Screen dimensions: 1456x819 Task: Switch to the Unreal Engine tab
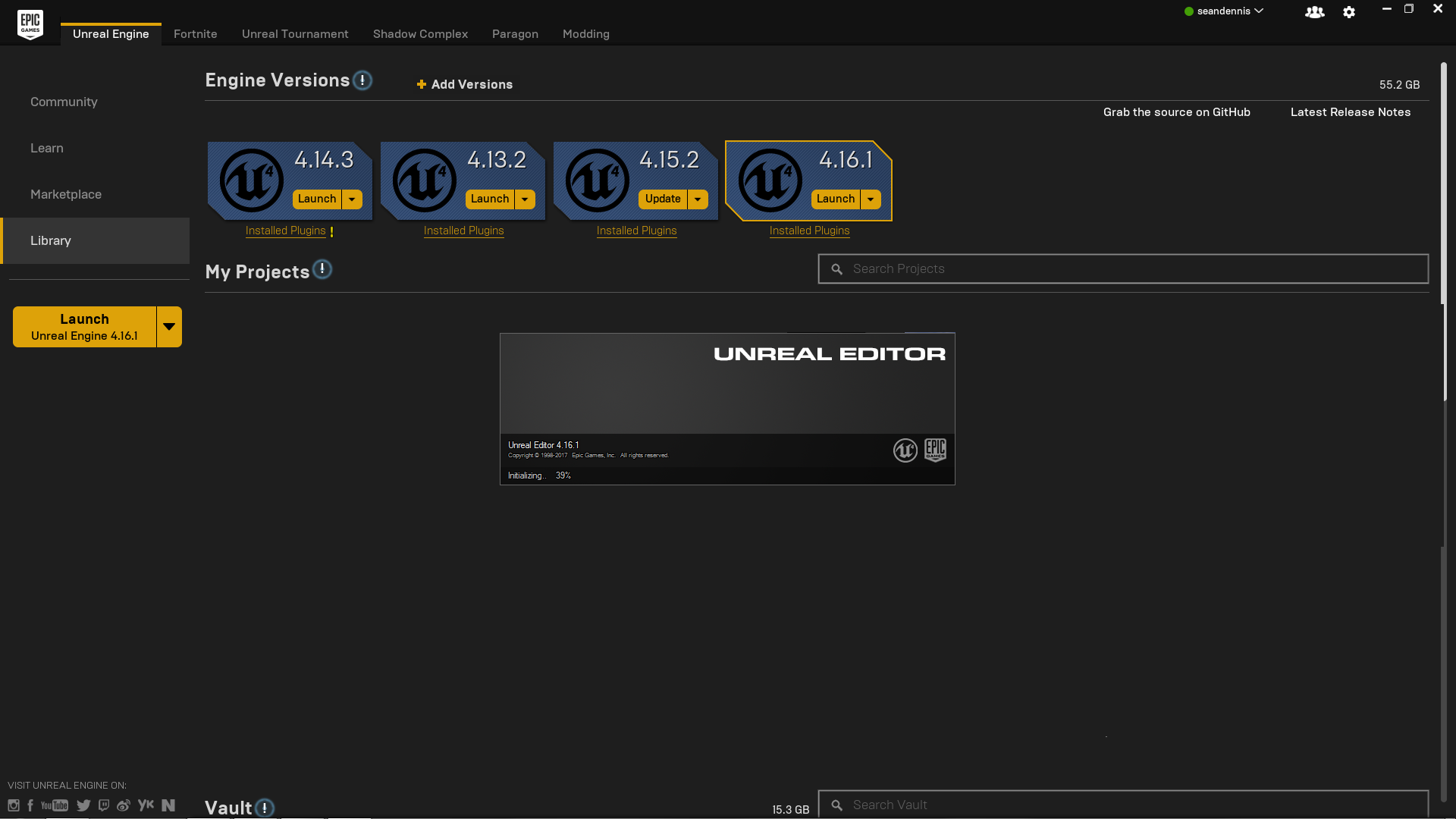coord(111,34)
